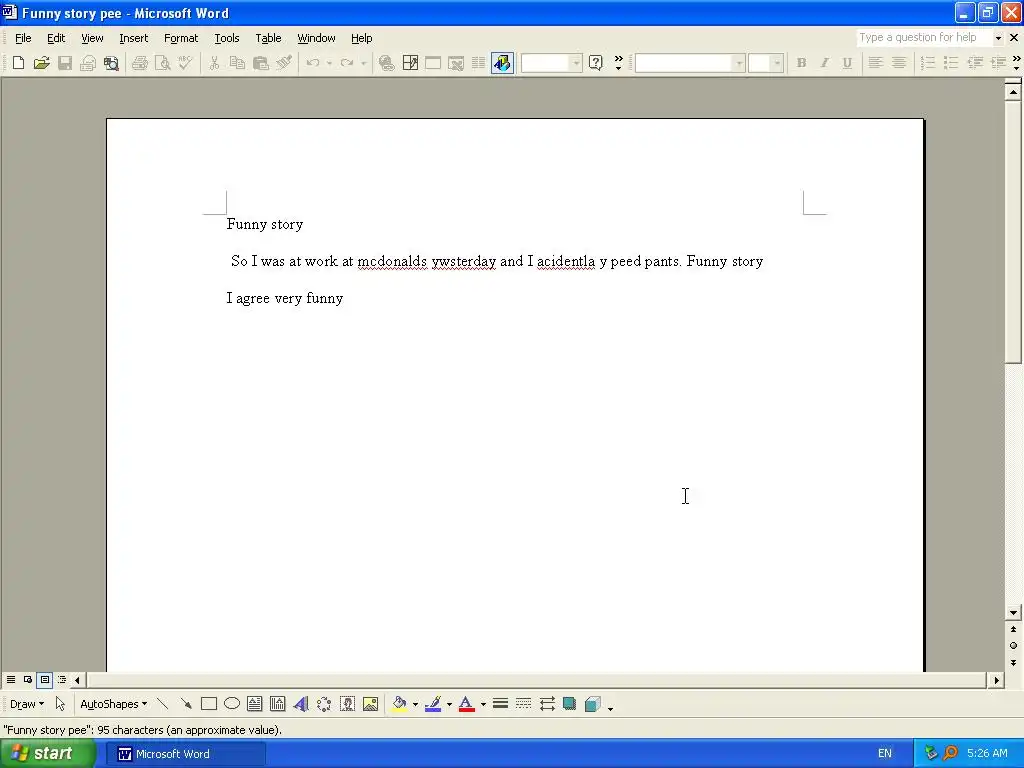1024x768 pixels.
Task: Click the vertical scrollbar down arrow
Action: pyautogui.click(x=1013, y=613)
